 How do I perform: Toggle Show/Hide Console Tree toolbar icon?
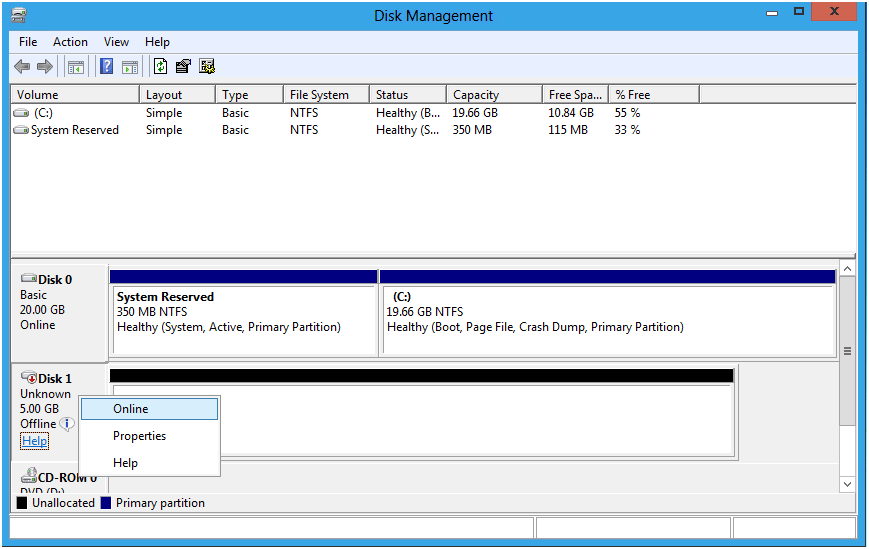[76, 68]
